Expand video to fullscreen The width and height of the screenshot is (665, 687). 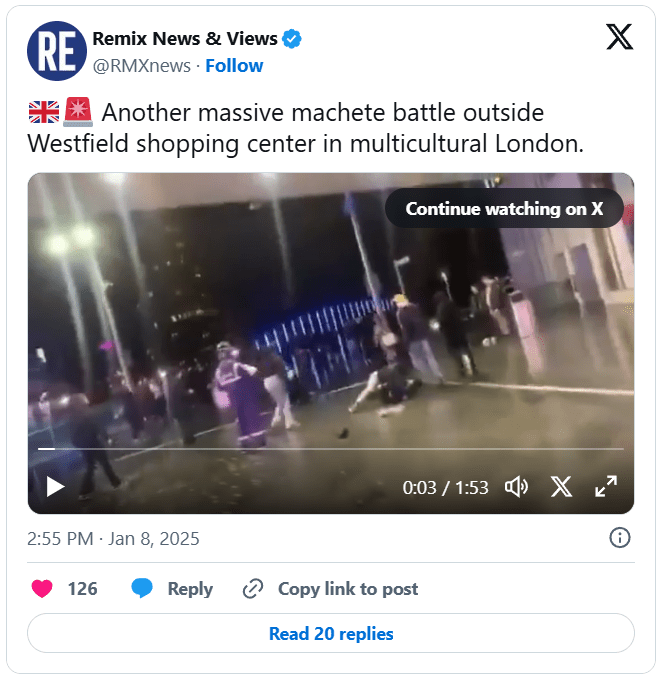tap(606, 487)
